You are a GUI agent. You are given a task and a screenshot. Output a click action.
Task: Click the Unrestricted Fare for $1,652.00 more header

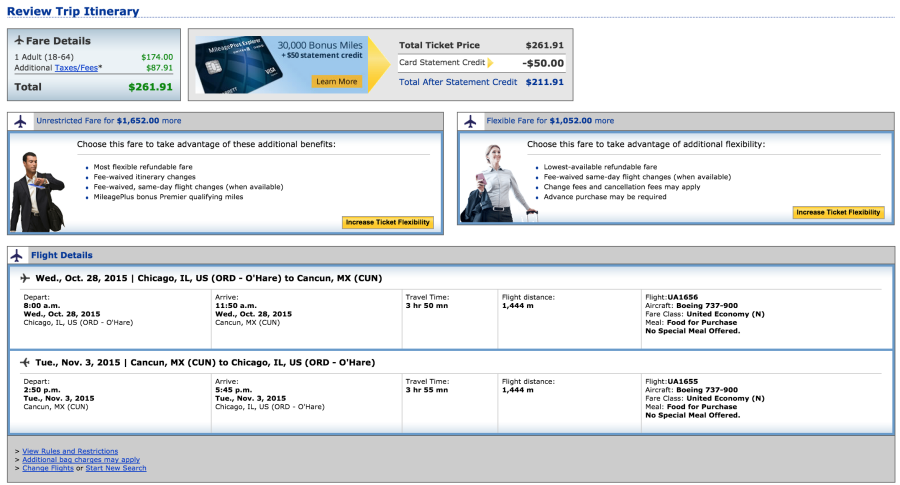(108, 121)
